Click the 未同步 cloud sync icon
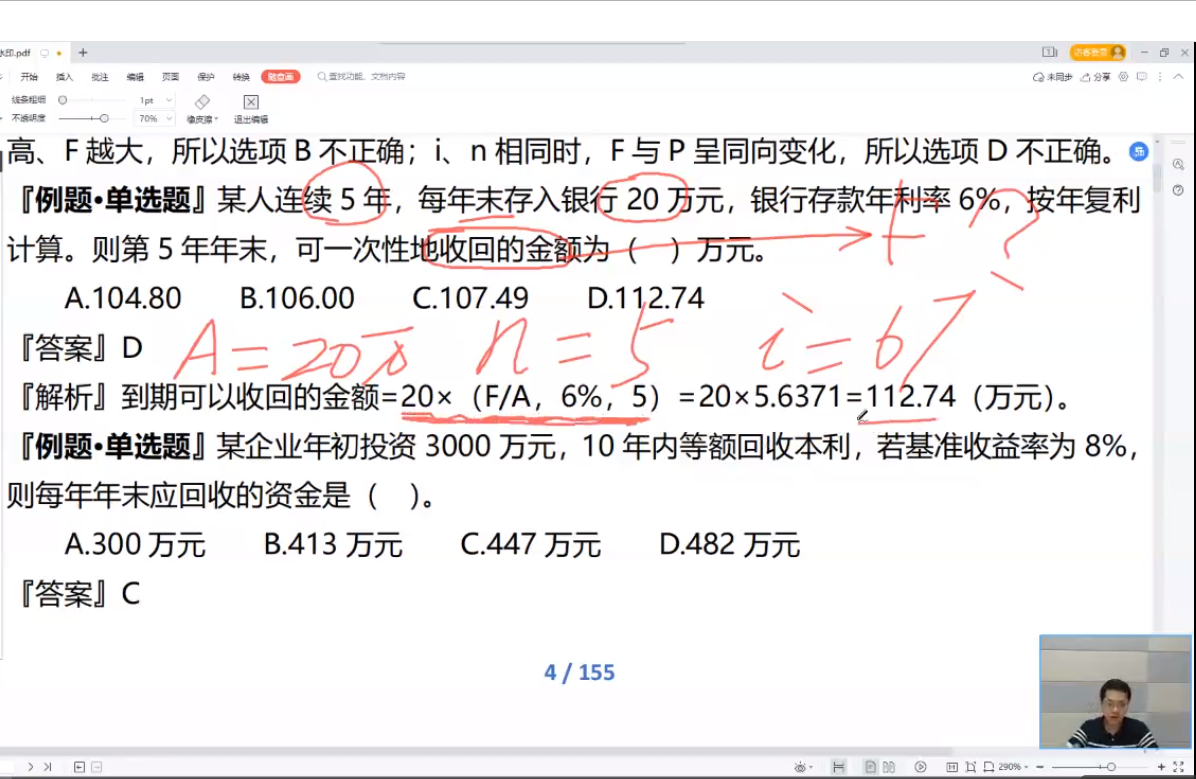The image size is (1196, 779). (x=1052, y=76)
